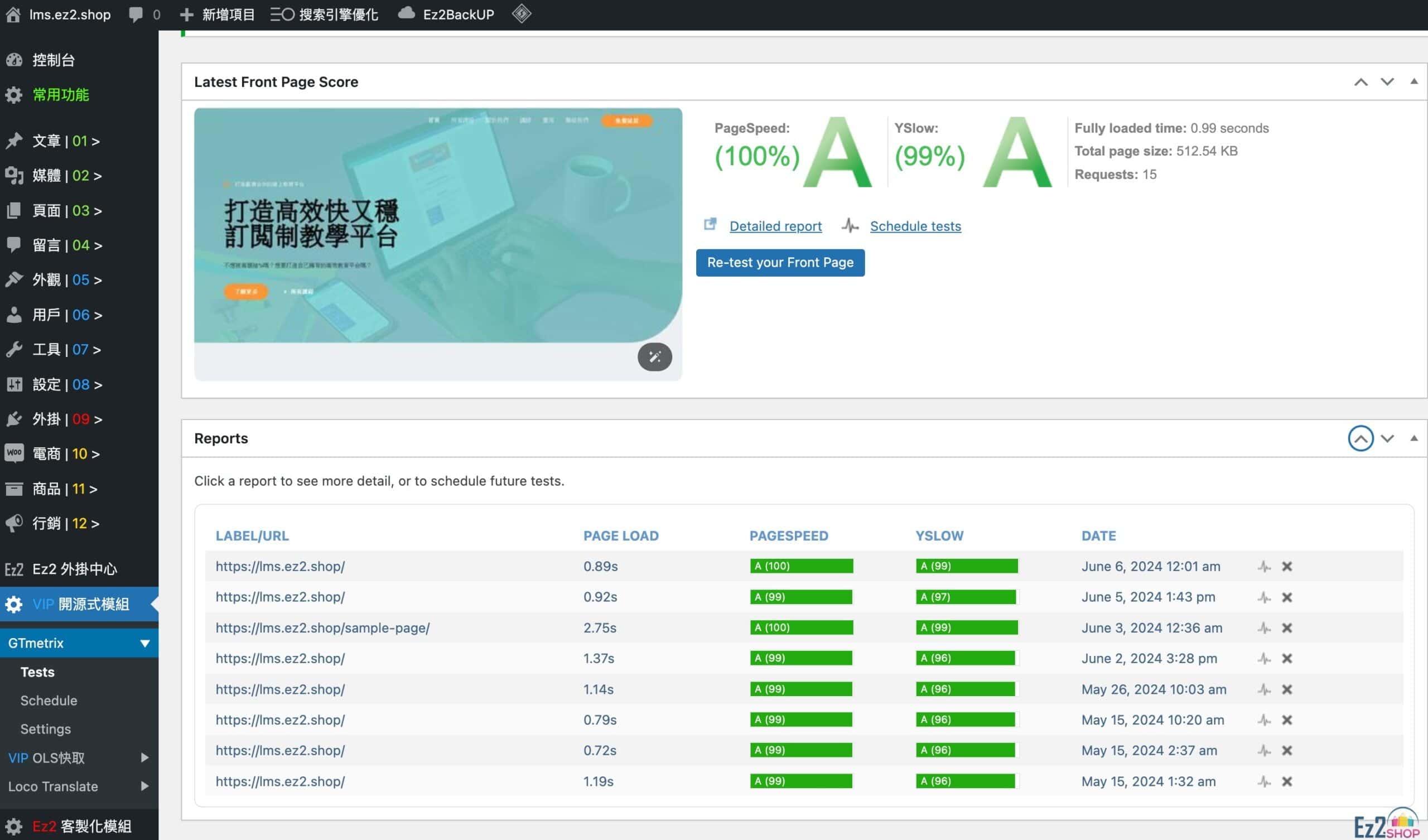This screenshot has width=1428, height=840.
Task: Open the Detailed report link
Action: click(775, 226)
